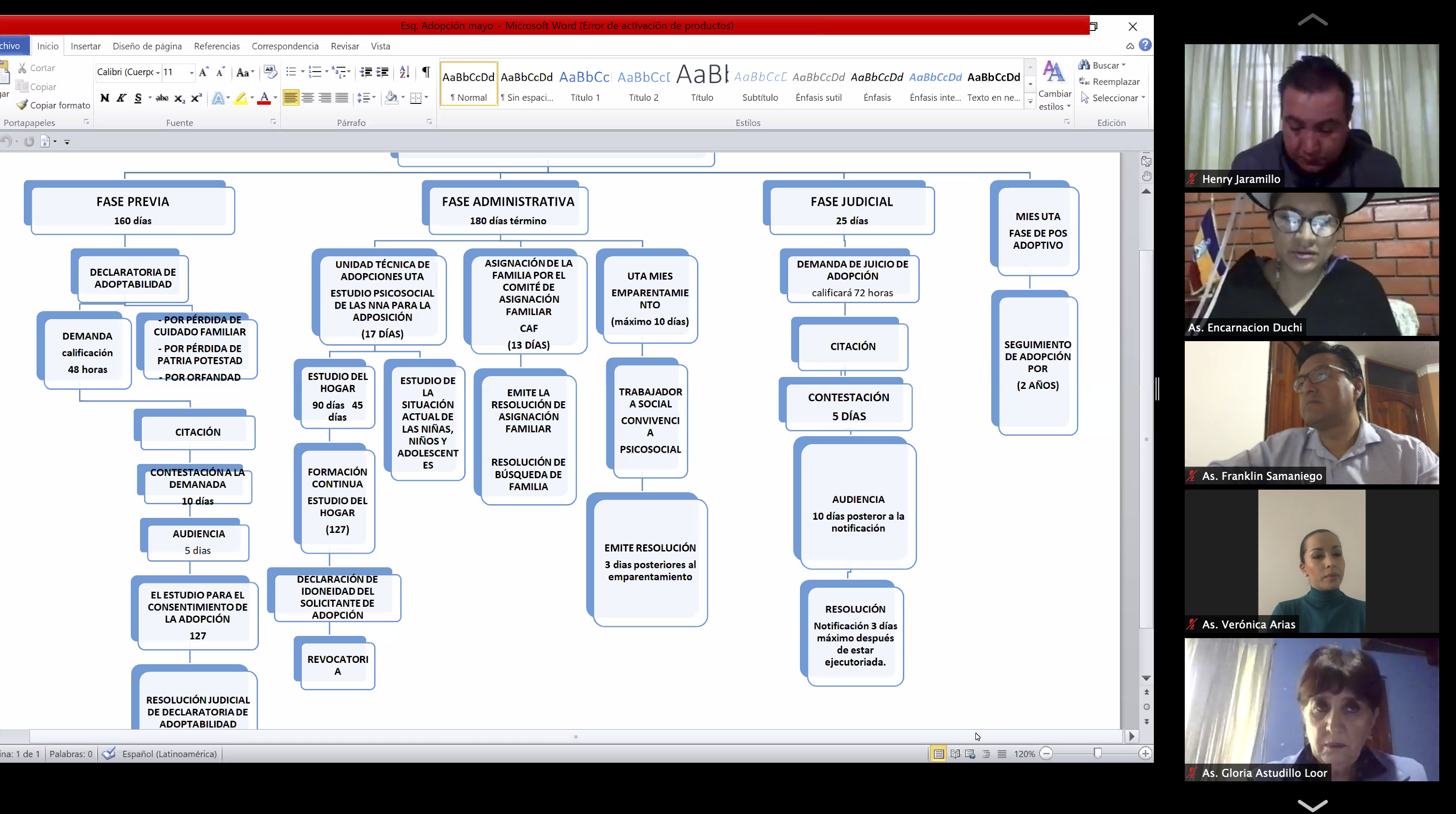Open the Diseño de página tab
Viewport: 1456px width, 814px height.
147,46
